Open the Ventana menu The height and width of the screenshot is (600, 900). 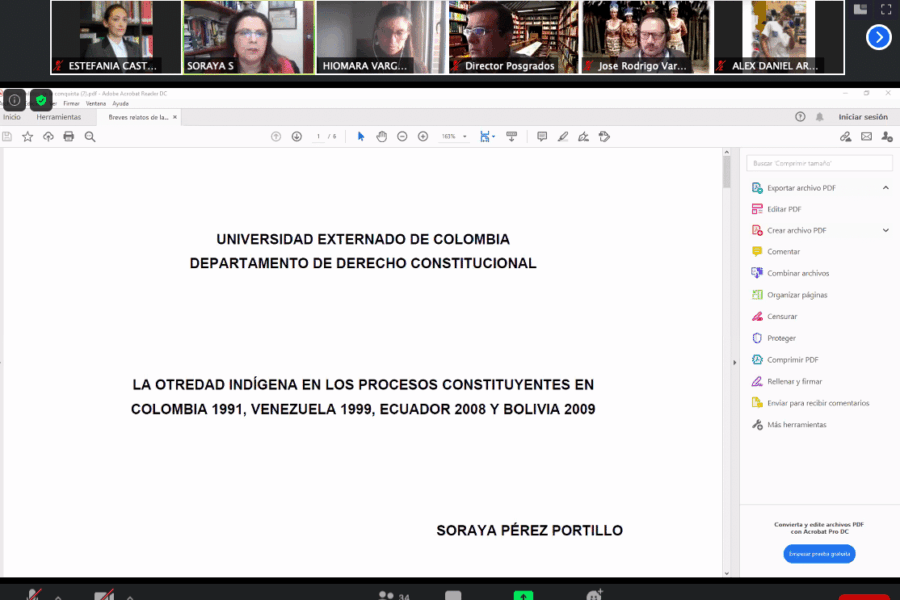[96, 103]
